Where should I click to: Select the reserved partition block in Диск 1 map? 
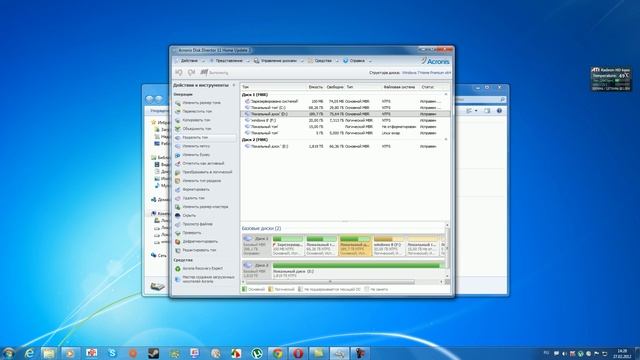click(x=288, y=246)
